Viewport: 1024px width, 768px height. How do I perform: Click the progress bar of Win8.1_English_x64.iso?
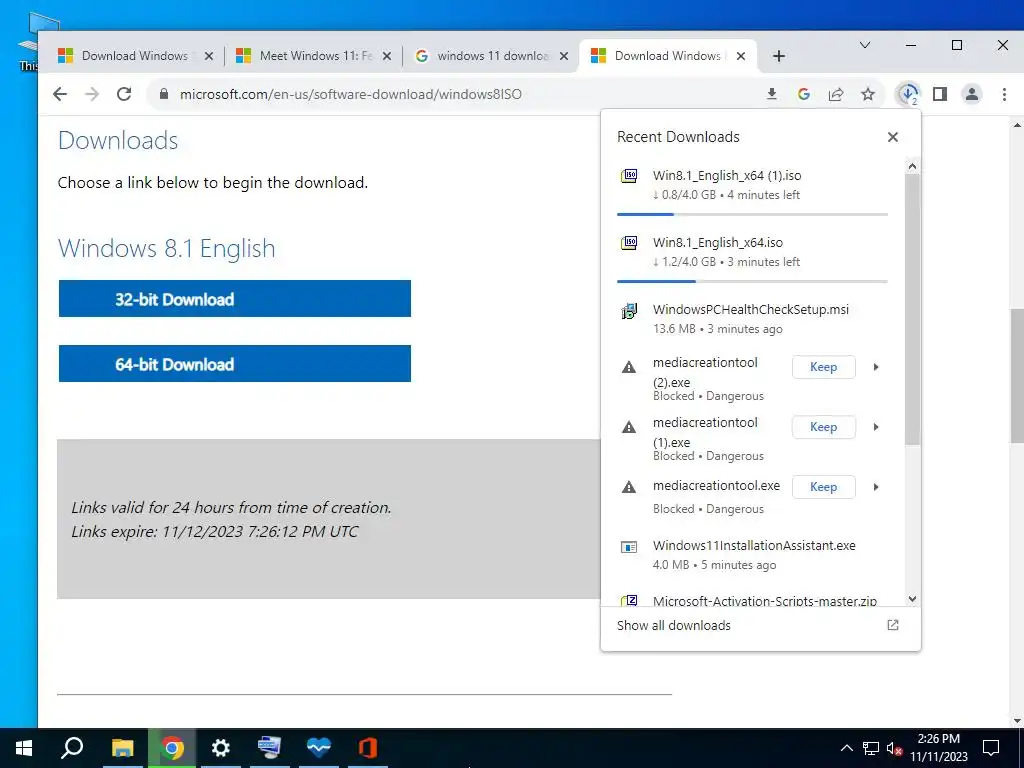click(752, 281)
